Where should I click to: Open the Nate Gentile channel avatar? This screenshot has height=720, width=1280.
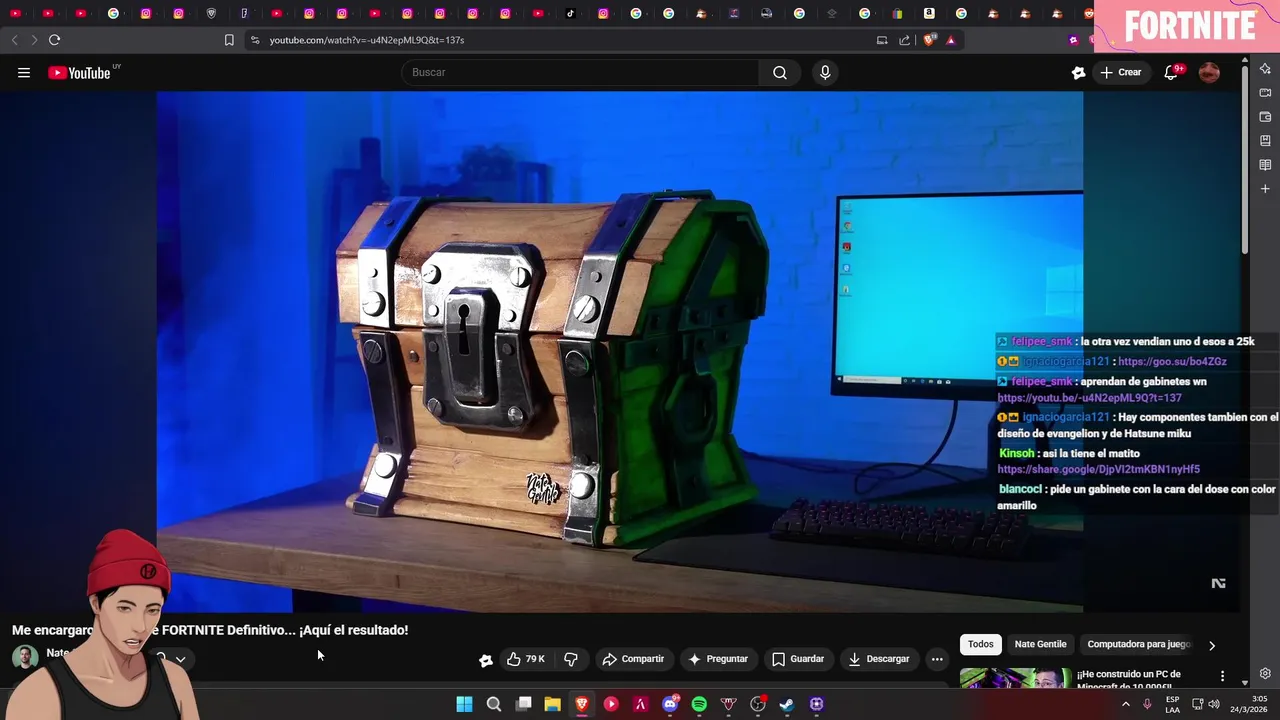coord(25,658)
